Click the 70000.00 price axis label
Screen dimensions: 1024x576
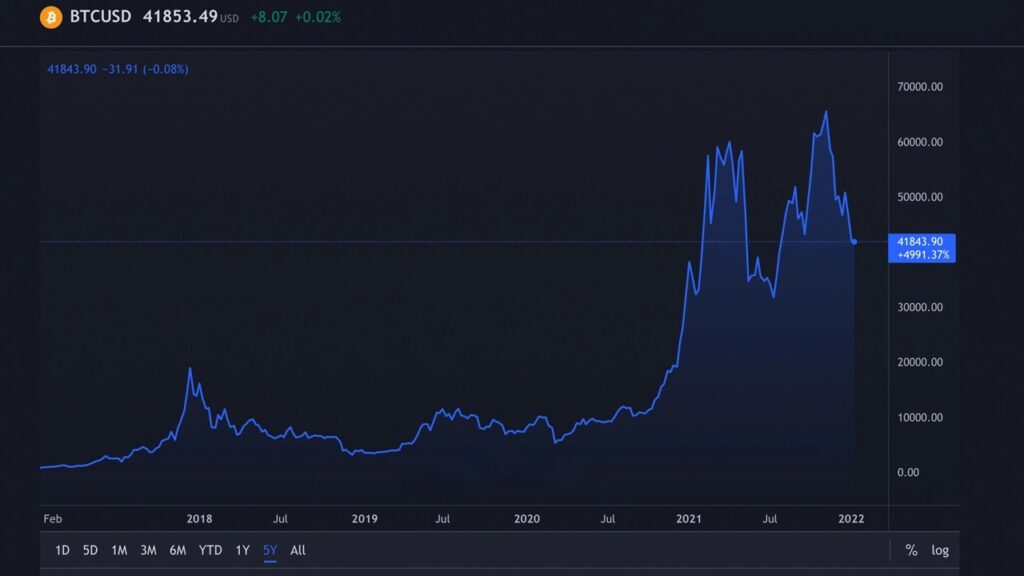(x=920, y=87)
